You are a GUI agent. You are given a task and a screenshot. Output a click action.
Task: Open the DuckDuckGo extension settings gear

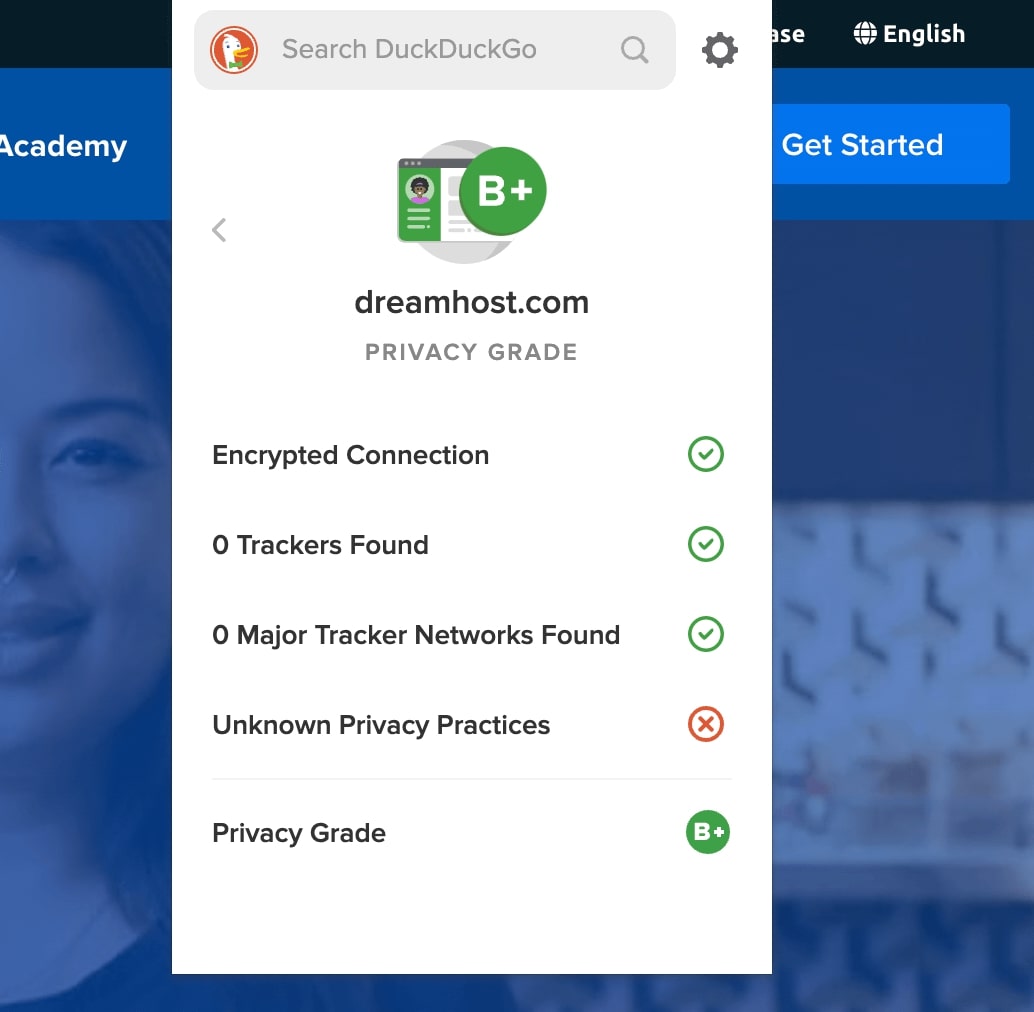pyautogui.click(x=719, y=49)
